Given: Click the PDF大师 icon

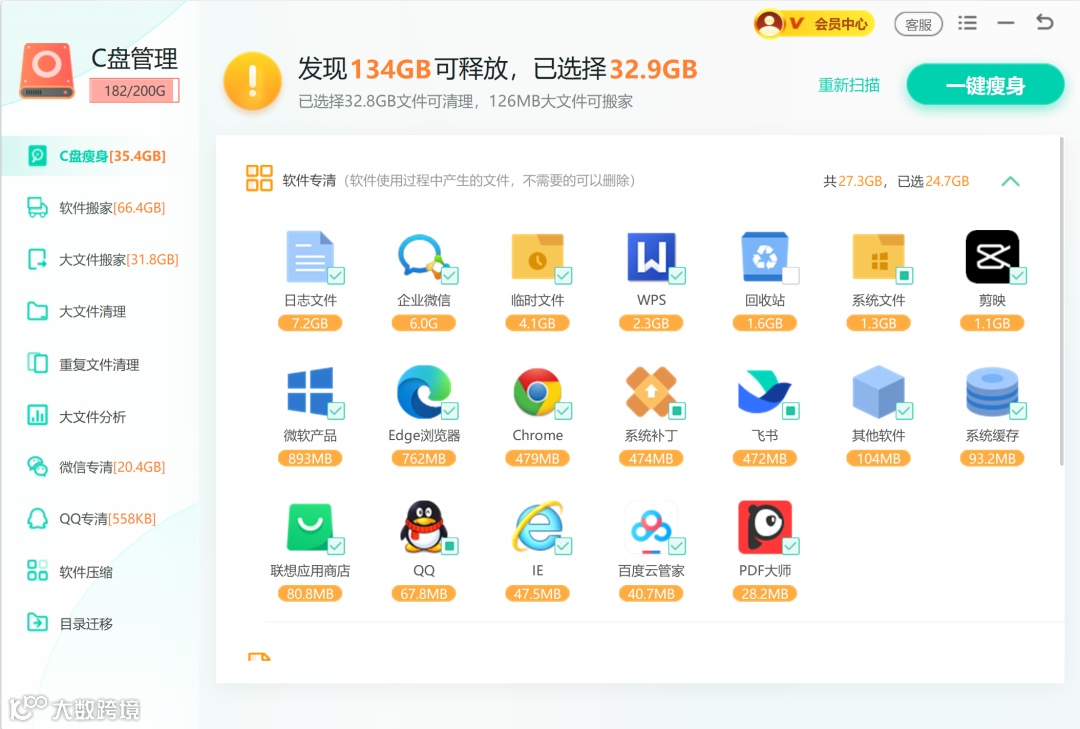Looking at the screenshot, I should 765,527.
